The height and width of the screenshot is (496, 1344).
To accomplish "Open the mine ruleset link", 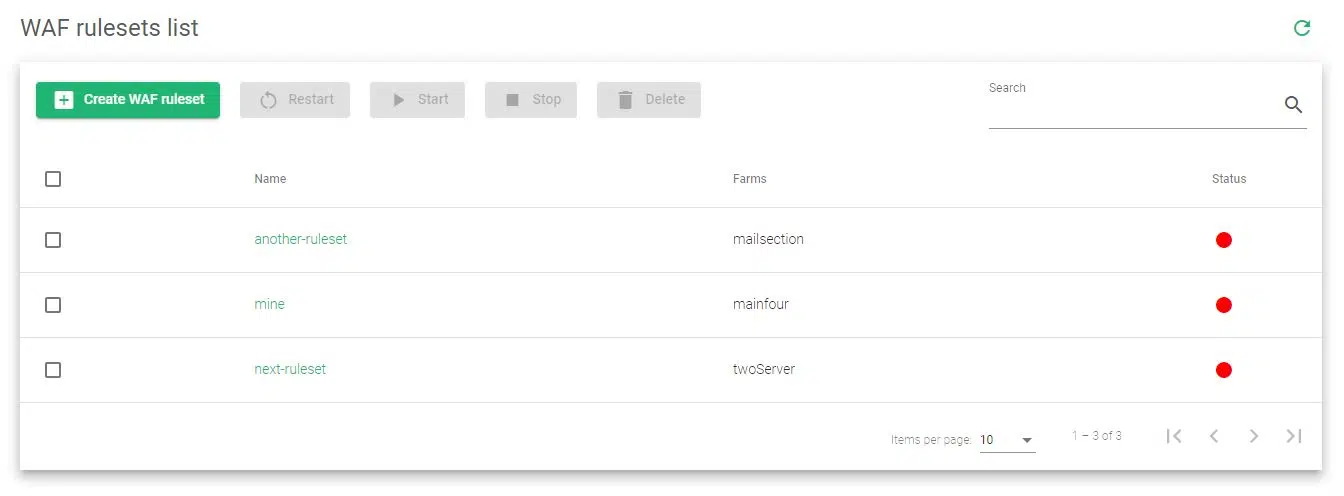I will click(269, 305).
